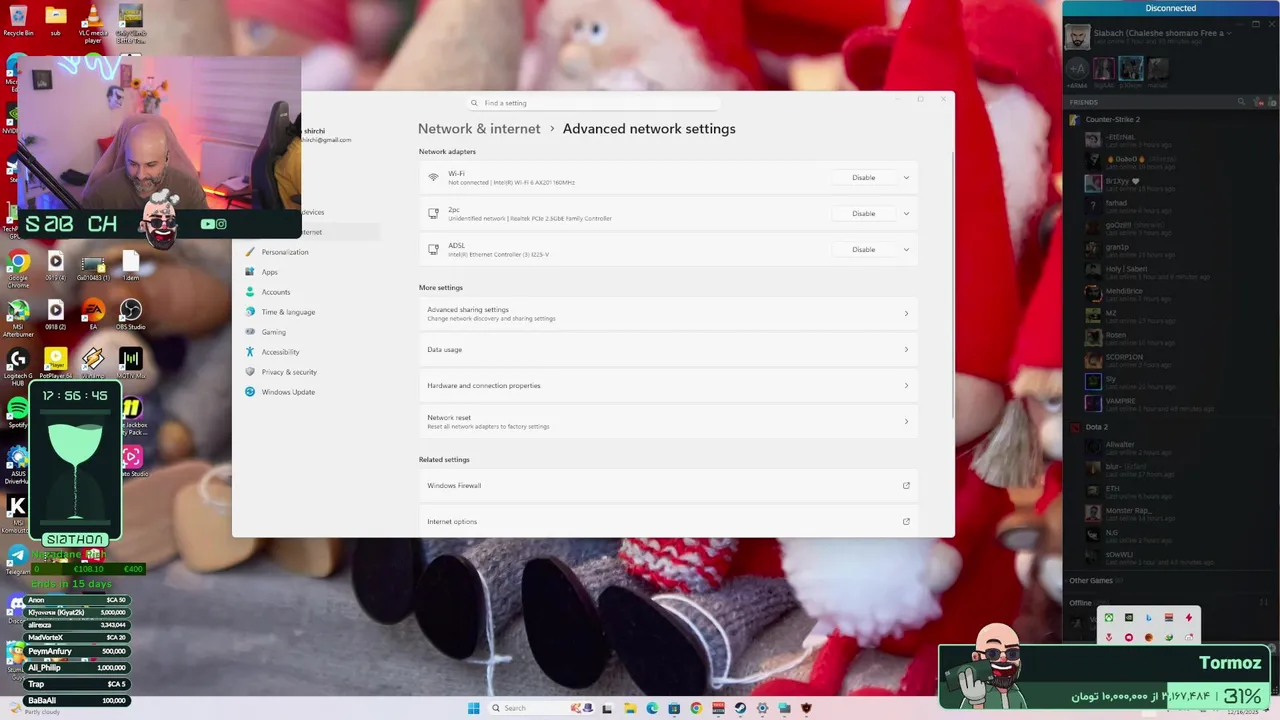The image size is (1280, 720).
Task: Launch PotPlayer 64 desktop shortcut
Action: point(56,362)
